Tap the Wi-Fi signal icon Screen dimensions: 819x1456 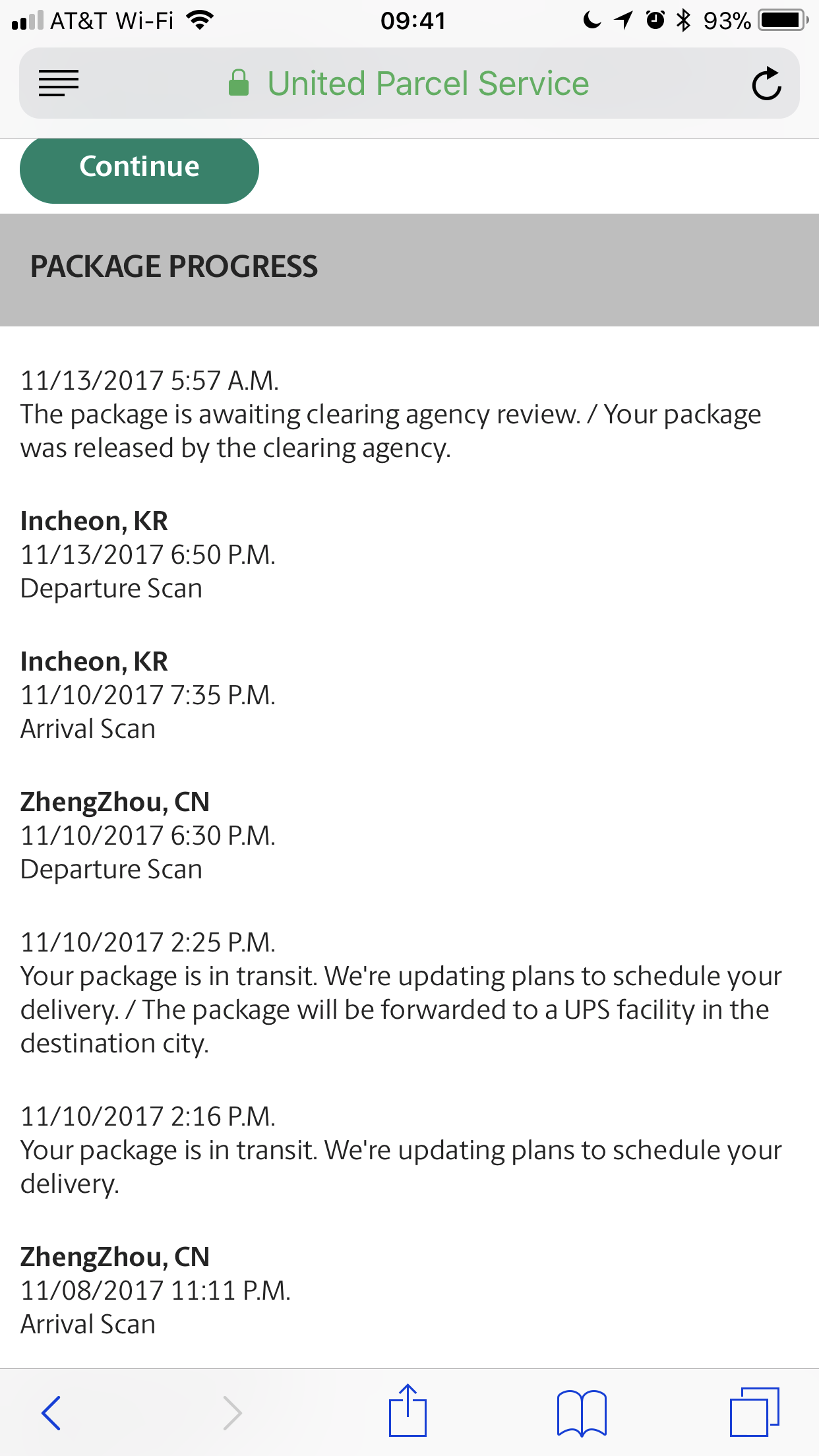point(200,20)
